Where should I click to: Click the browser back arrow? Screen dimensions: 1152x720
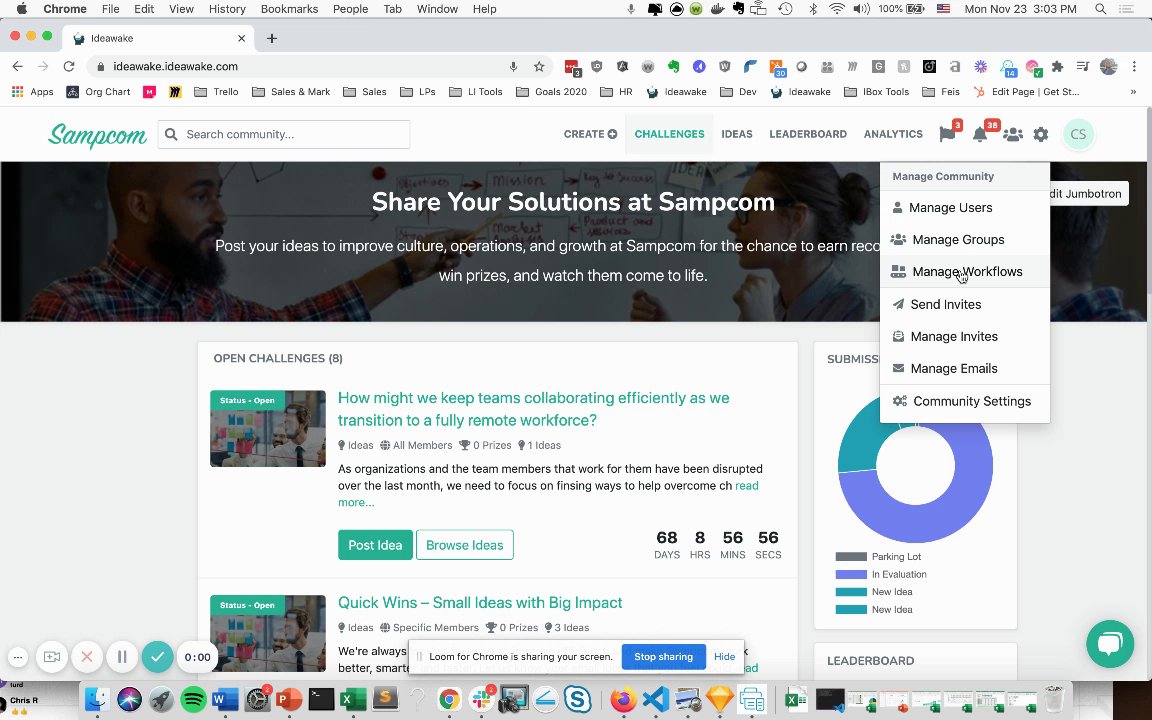point(18,66)
